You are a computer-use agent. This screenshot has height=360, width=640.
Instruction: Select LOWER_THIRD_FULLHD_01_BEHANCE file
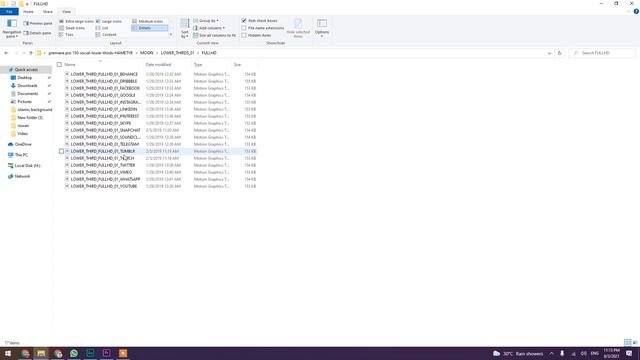tap(104, 74)
